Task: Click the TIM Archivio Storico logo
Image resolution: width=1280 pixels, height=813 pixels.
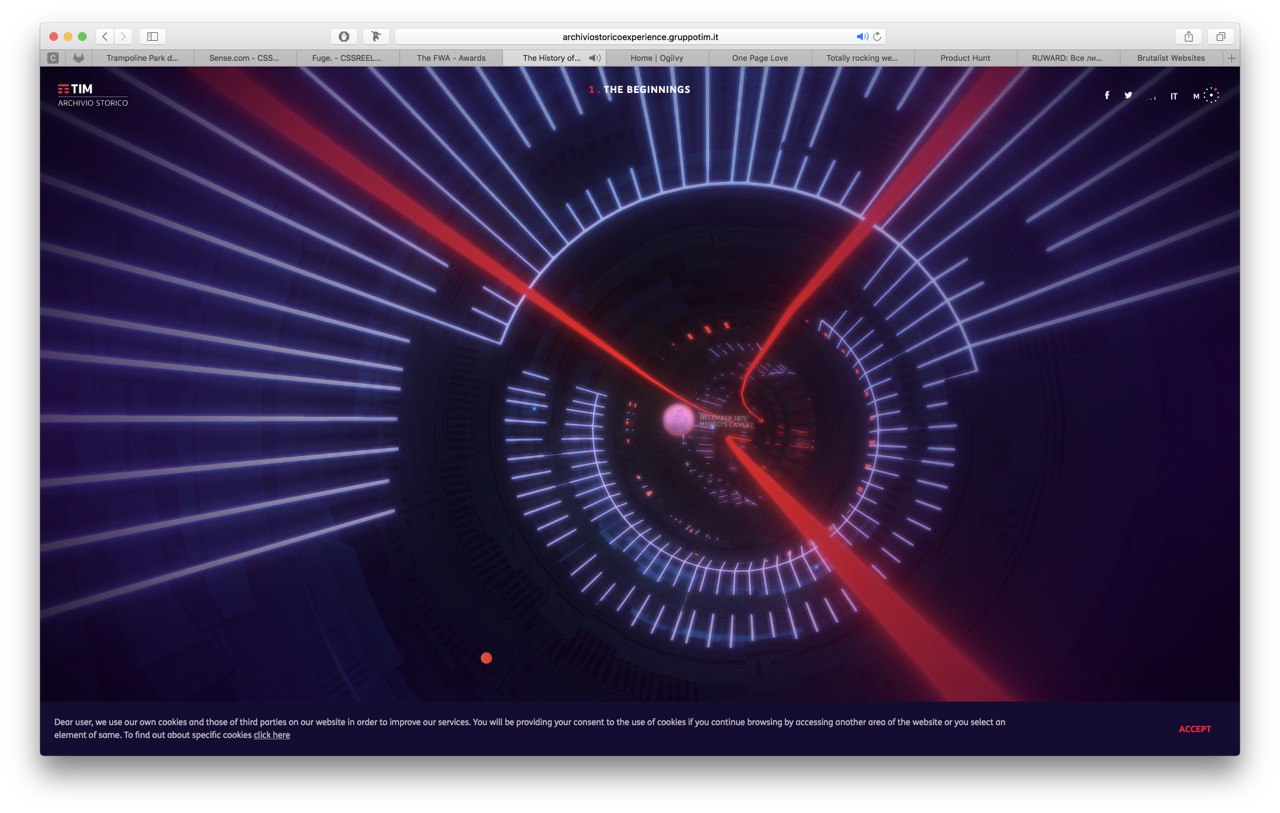Action: (x=92, y=95)
